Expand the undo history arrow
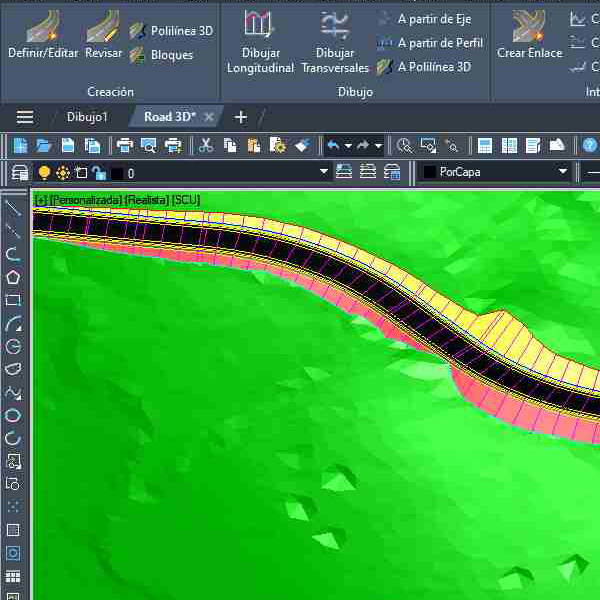 (x=348, y=145)
